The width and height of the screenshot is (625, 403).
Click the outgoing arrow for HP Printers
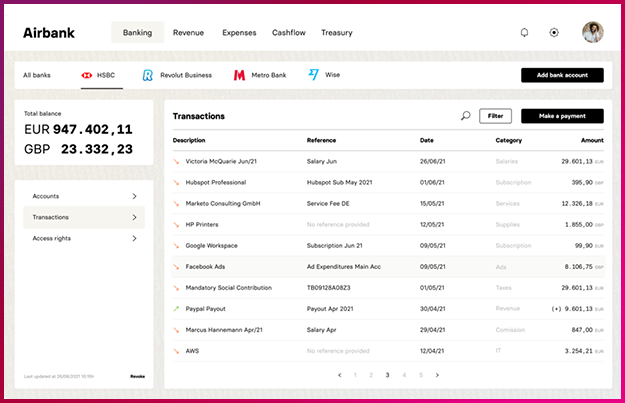(176, 225)
